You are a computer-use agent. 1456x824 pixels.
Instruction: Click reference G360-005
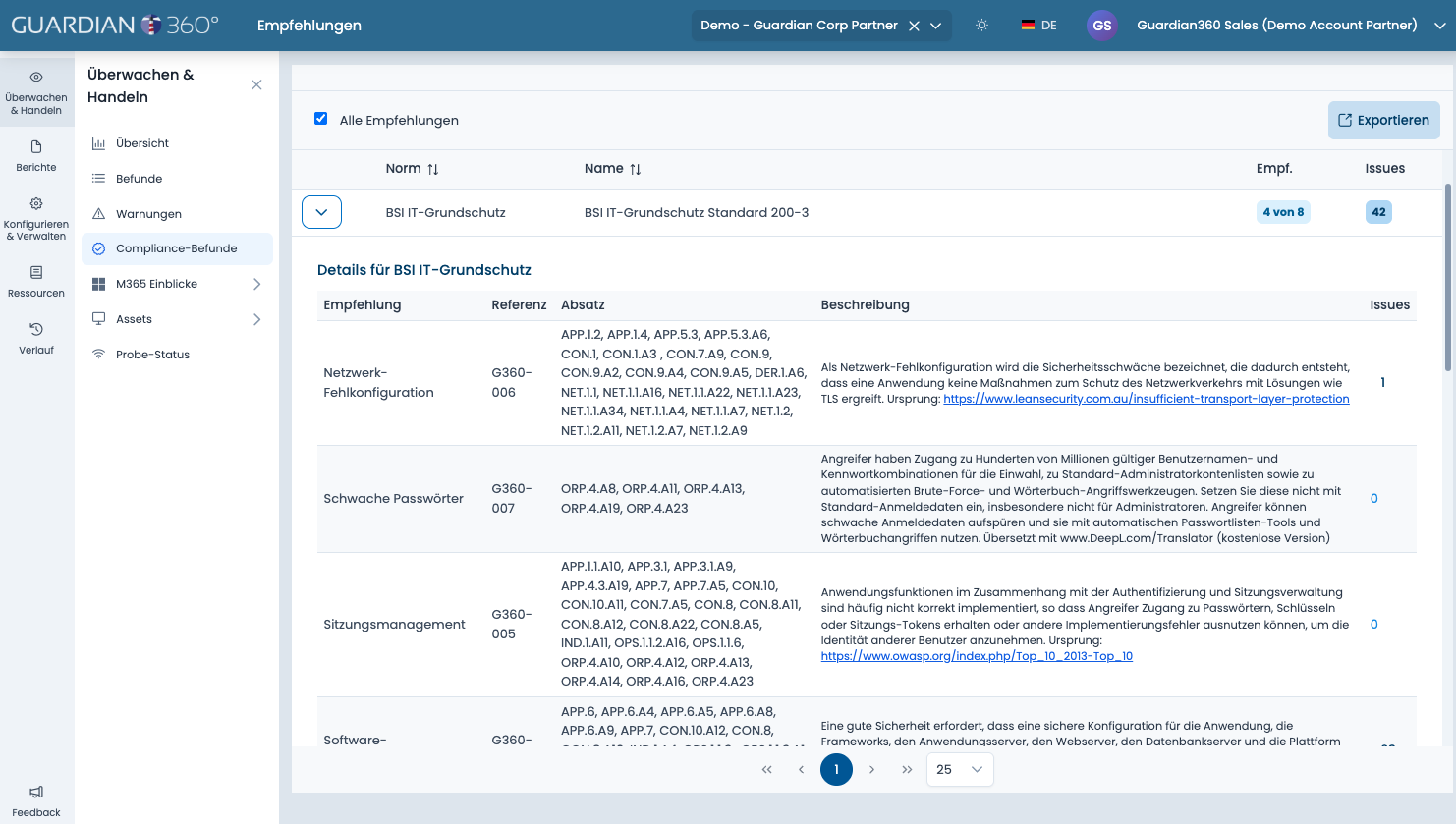pyautogui.click(x=512, y=625)
